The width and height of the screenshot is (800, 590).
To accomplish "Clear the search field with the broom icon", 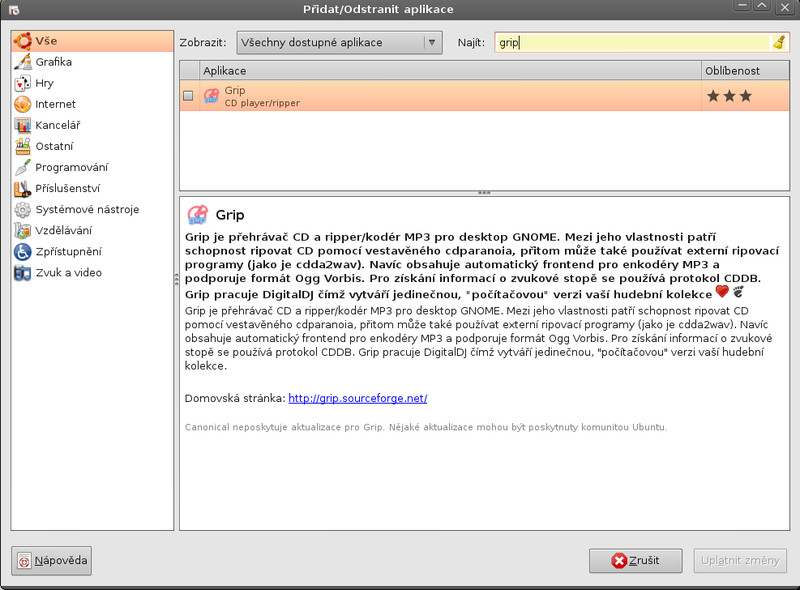I will pos(779,42).
